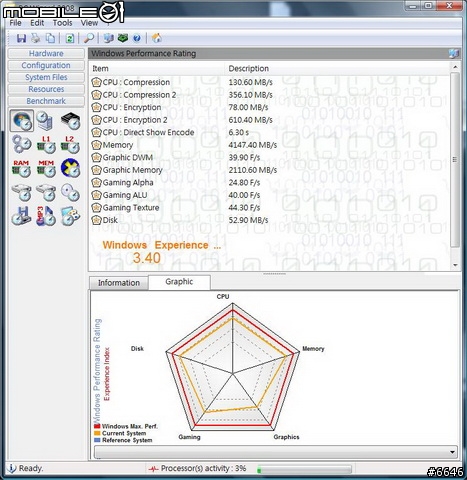Viewport: 467px width, 480px height.
Task: Select the gears benchmark icon
Action: click(22, 145)
